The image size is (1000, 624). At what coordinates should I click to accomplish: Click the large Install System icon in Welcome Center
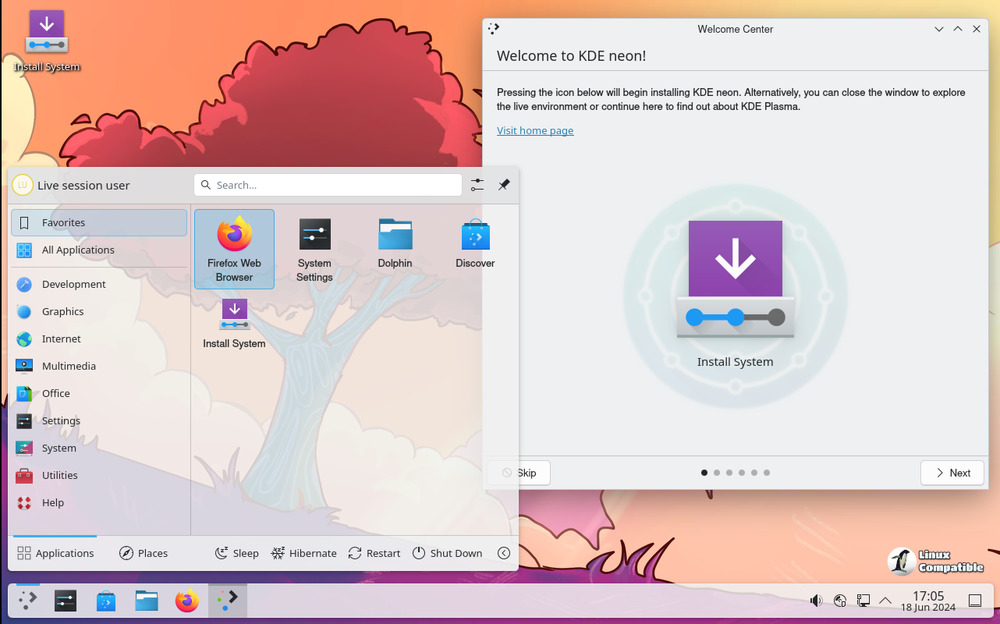pyautogui.click(x=735, y=280)
